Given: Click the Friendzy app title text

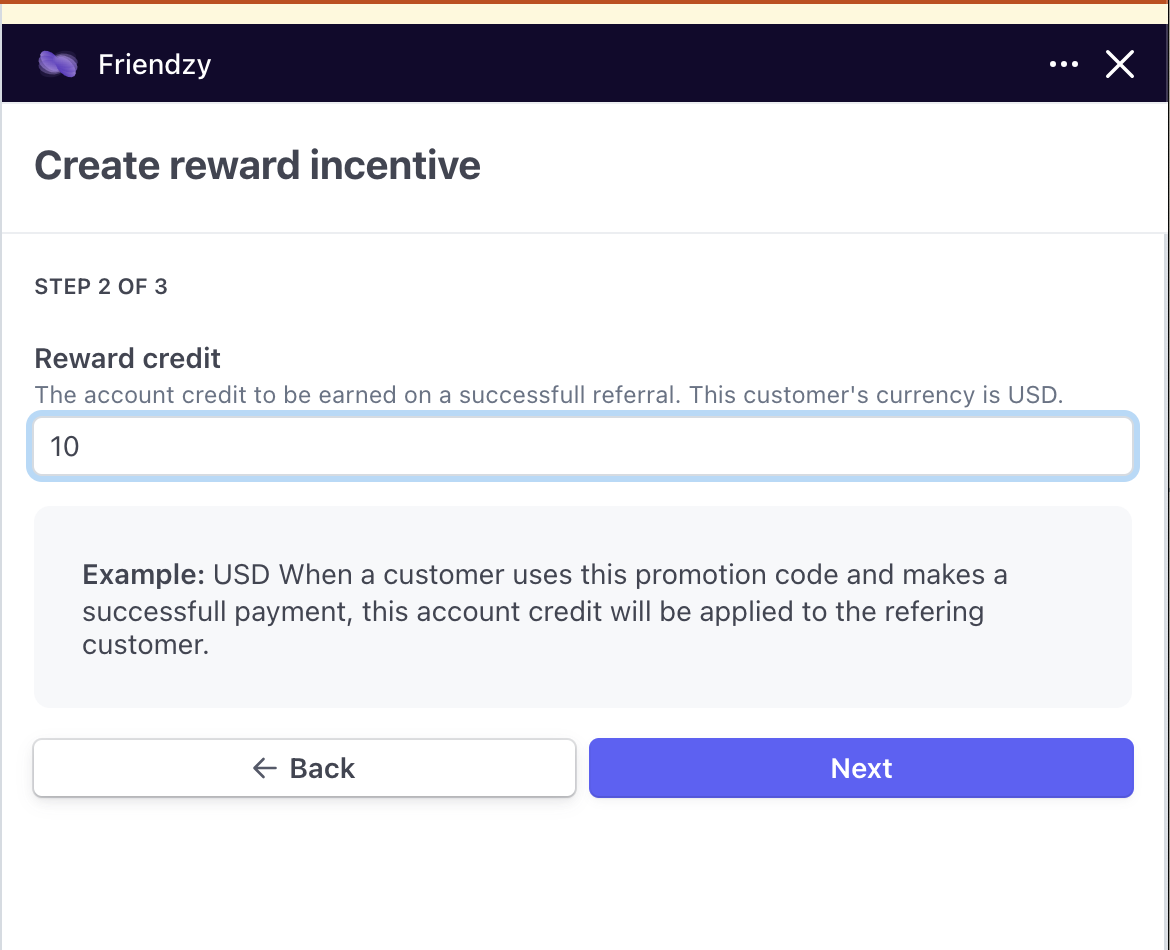Looking at the screenshot, I should (155, 64).
